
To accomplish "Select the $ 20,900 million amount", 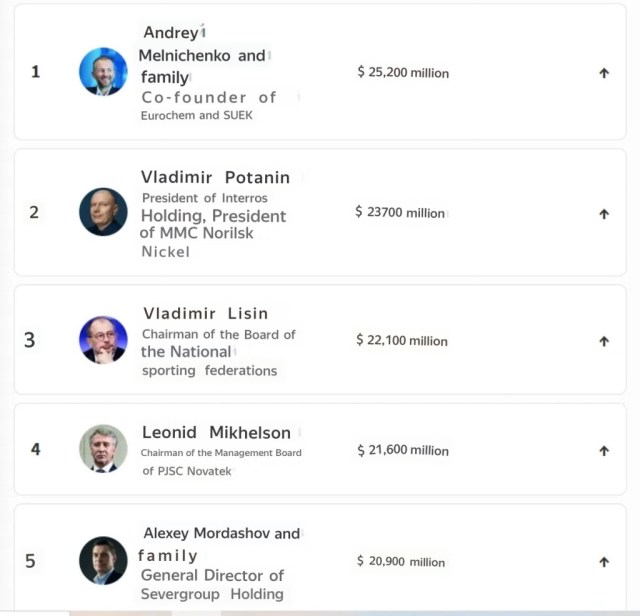I will tap(401, 562).
